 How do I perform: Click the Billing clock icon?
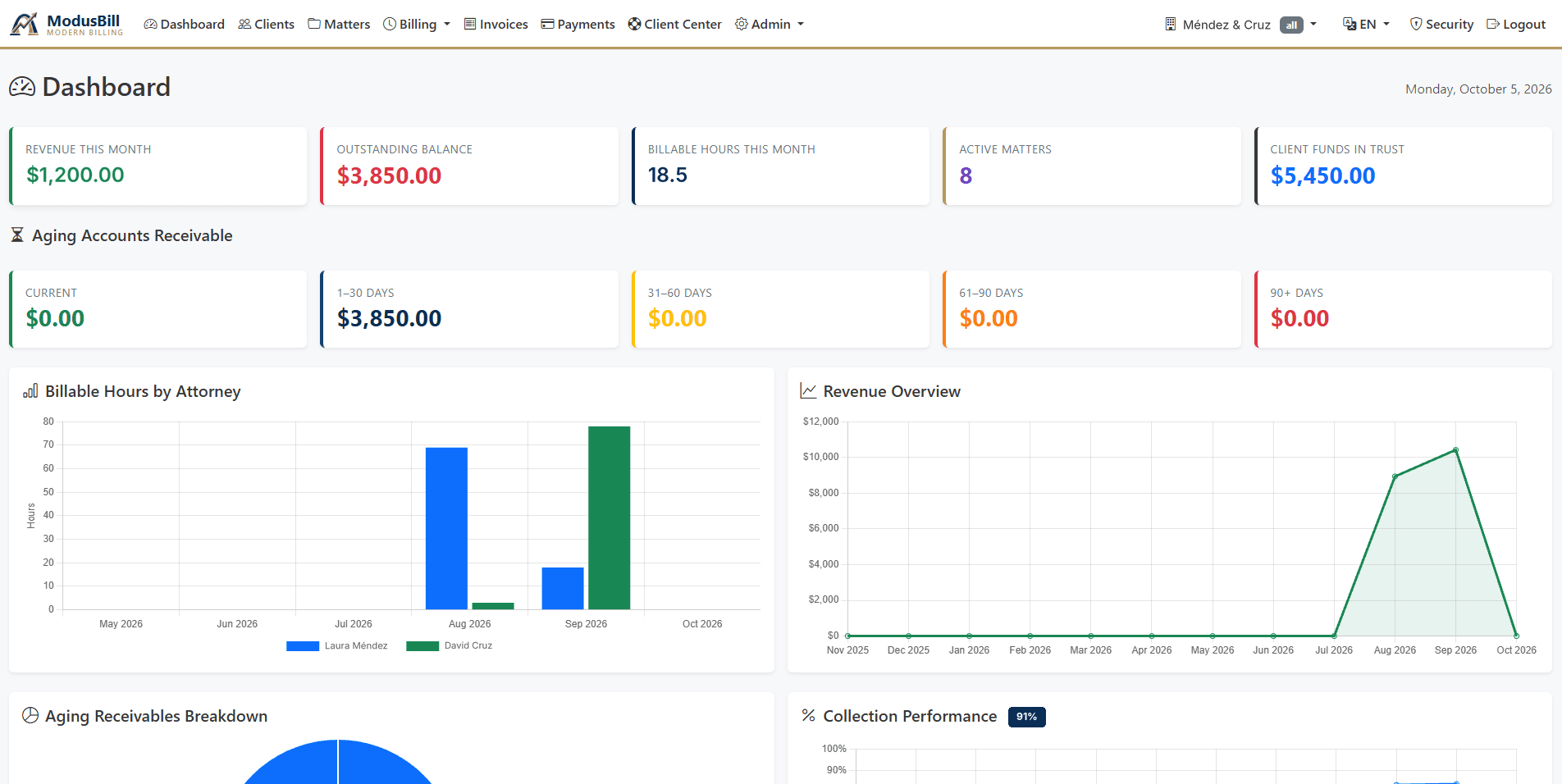pyautogui.click(x=390, y=25)
